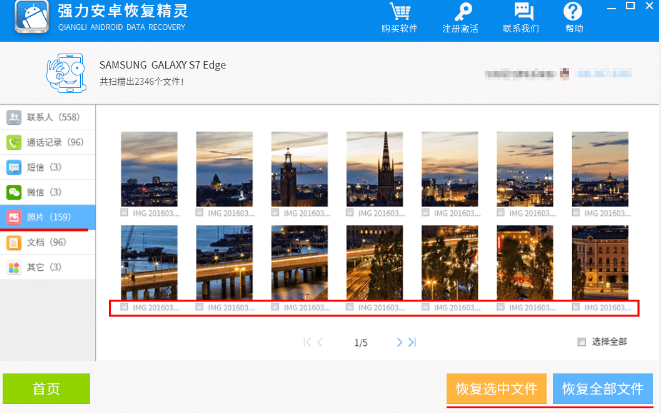This screenshot has width=663, height=413.
Task: Click the phone mascot device icon
Action: (66, 73)
